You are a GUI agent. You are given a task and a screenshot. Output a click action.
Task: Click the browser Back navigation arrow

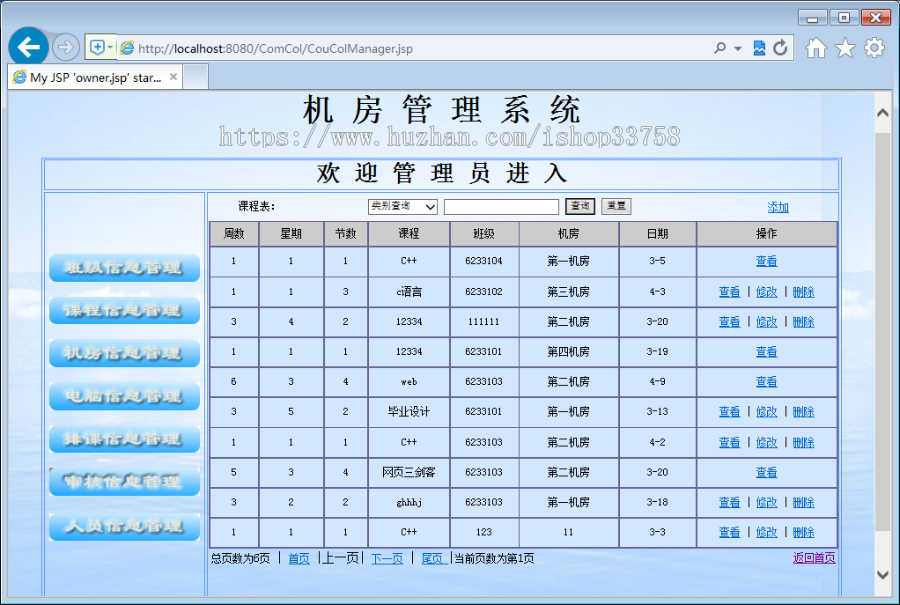[x=27, y=47]
